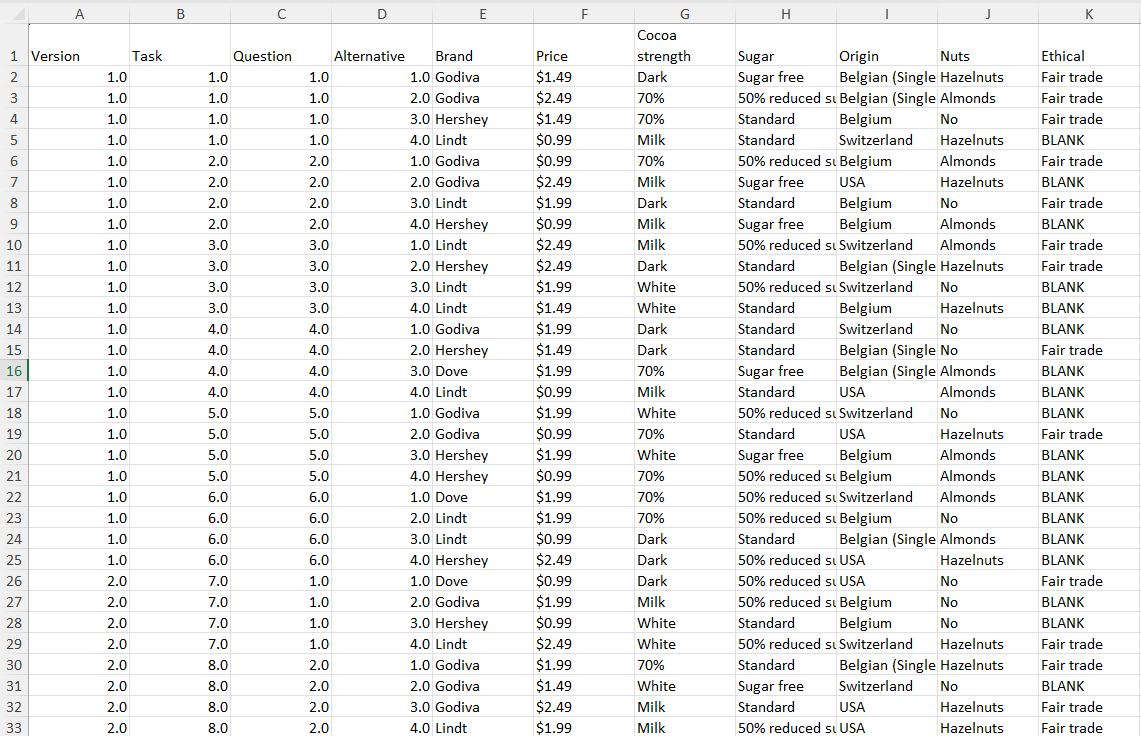Select the Sugar column header H
1141x736 pixels.
click(786, 13)
